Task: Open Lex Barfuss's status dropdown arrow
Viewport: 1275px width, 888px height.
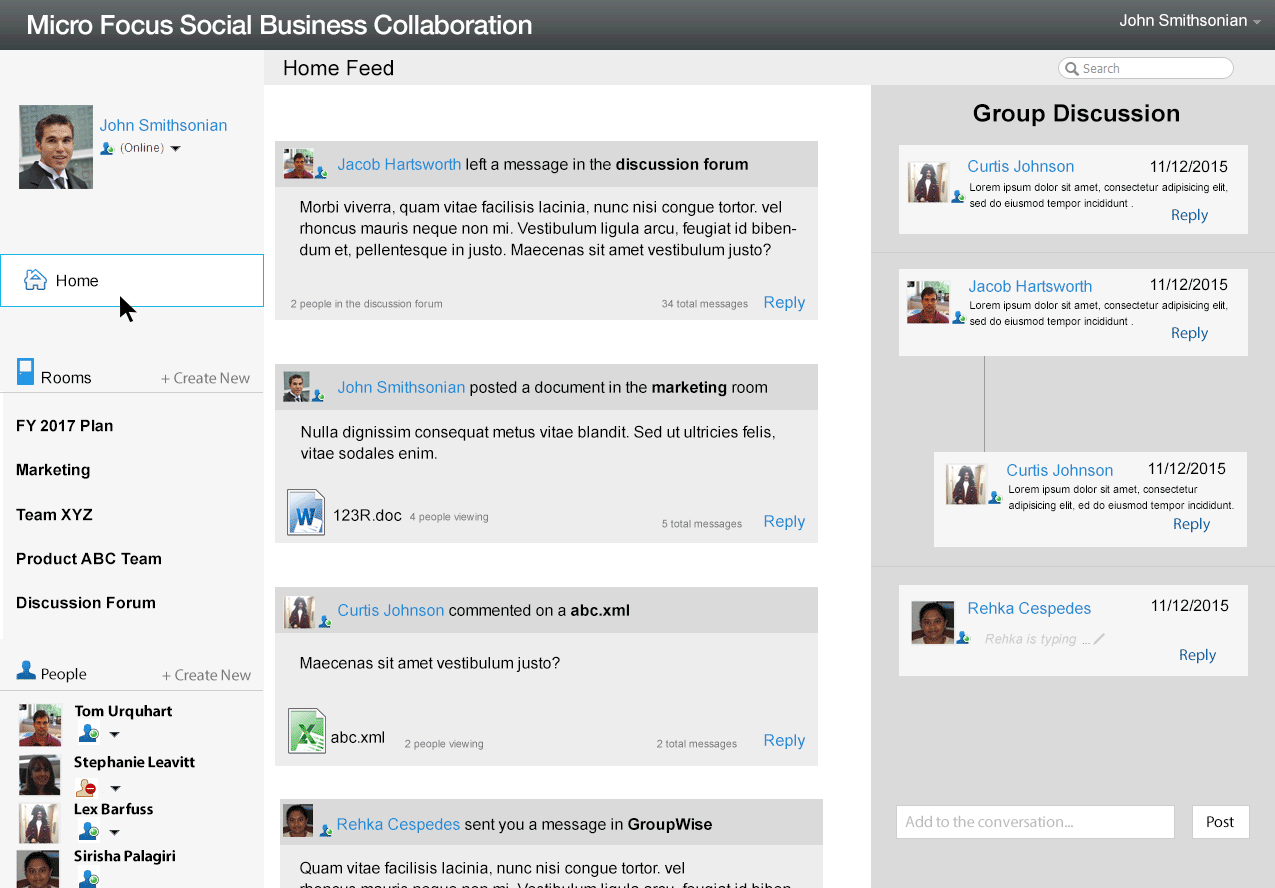Action: pos(114,832)
